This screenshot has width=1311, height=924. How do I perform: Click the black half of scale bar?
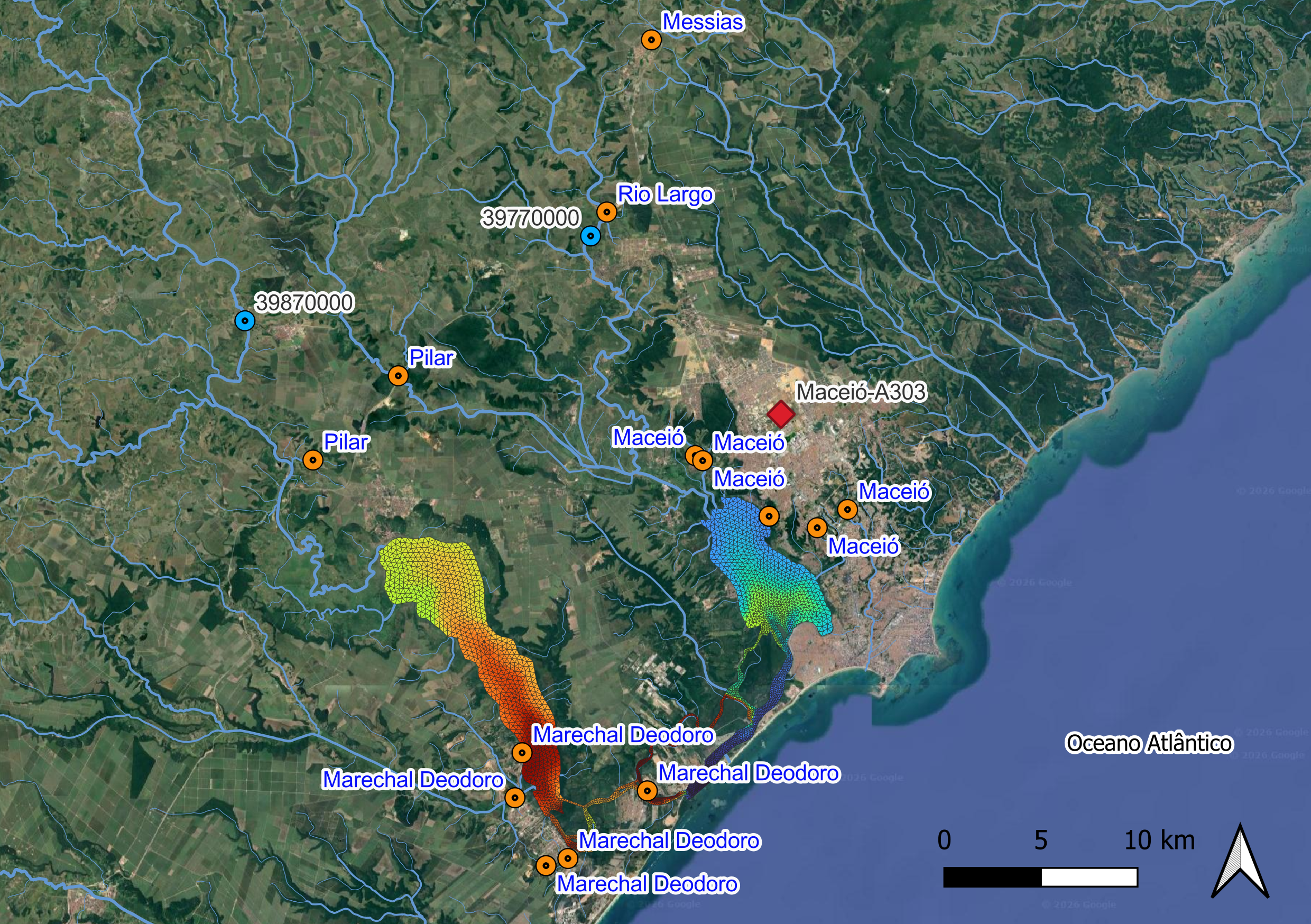pyautogui.click(x=992, y=876)
